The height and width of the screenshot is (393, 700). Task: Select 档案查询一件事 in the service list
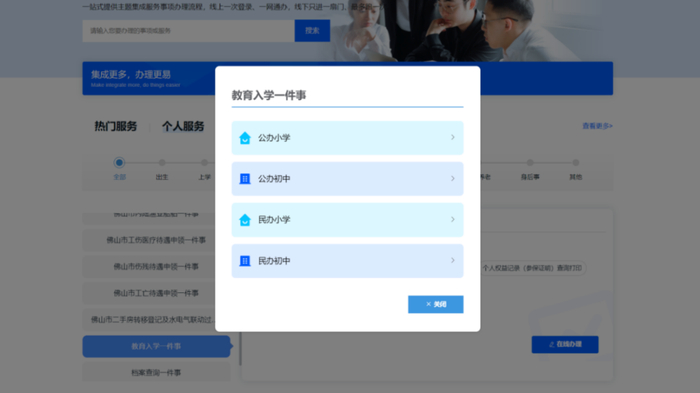(156, 372)
